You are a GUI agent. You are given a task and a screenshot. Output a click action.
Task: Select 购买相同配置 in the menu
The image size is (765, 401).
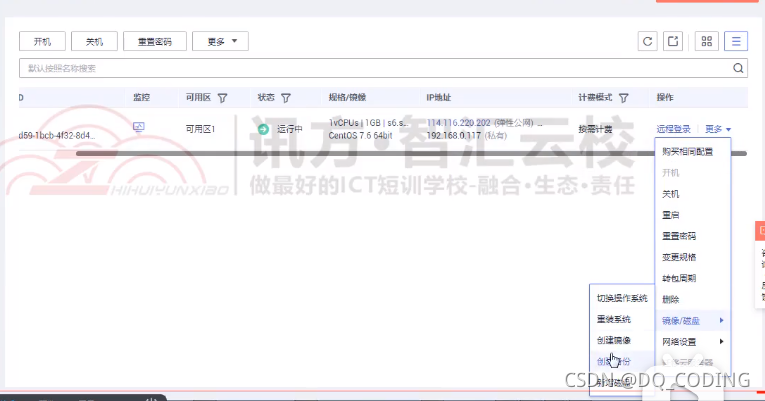pos(687,152)
